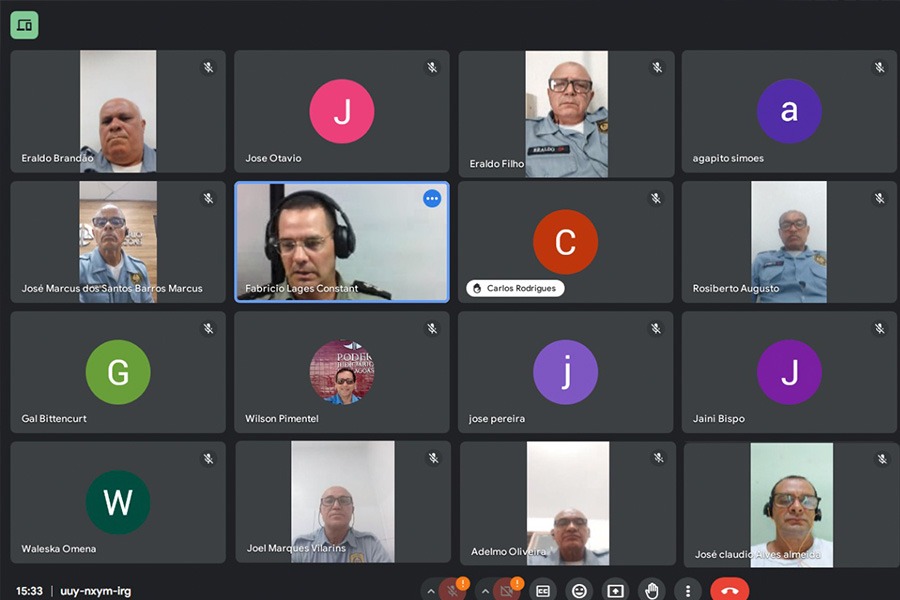The width and height of the screenshot is (900, 600).
Task: Select Wilson Pimentel's profile picture tile
Action: (342, 371)
